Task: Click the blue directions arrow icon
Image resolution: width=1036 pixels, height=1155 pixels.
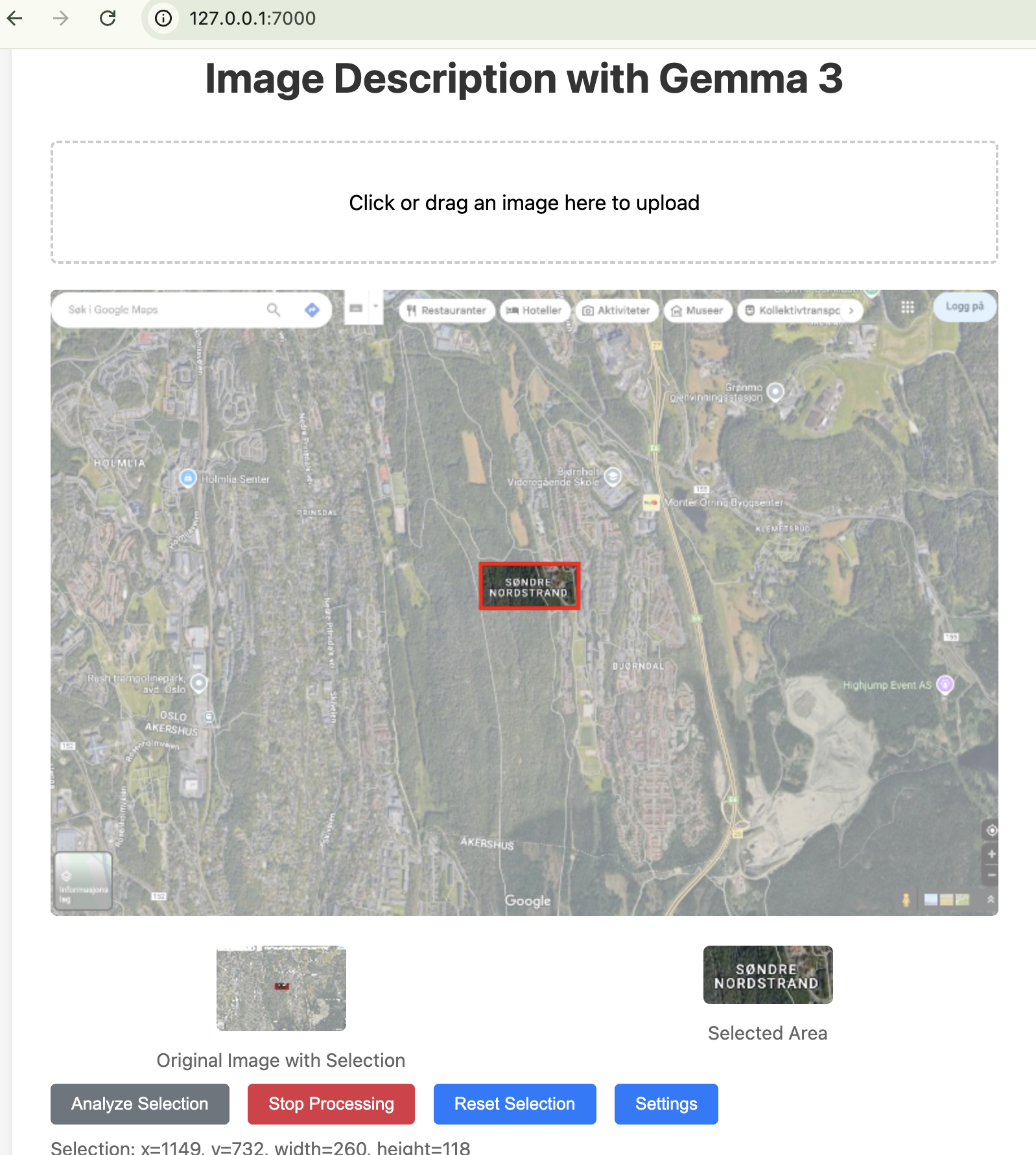Action: point(312,310)
